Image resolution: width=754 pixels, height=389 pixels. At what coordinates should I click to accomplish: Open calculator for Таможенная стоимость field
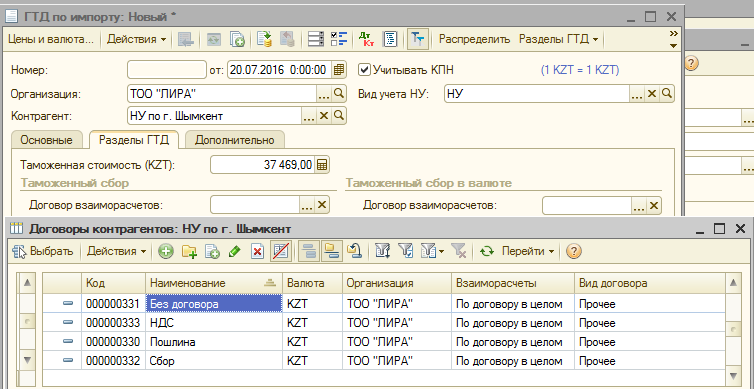[x=322, y=165]
